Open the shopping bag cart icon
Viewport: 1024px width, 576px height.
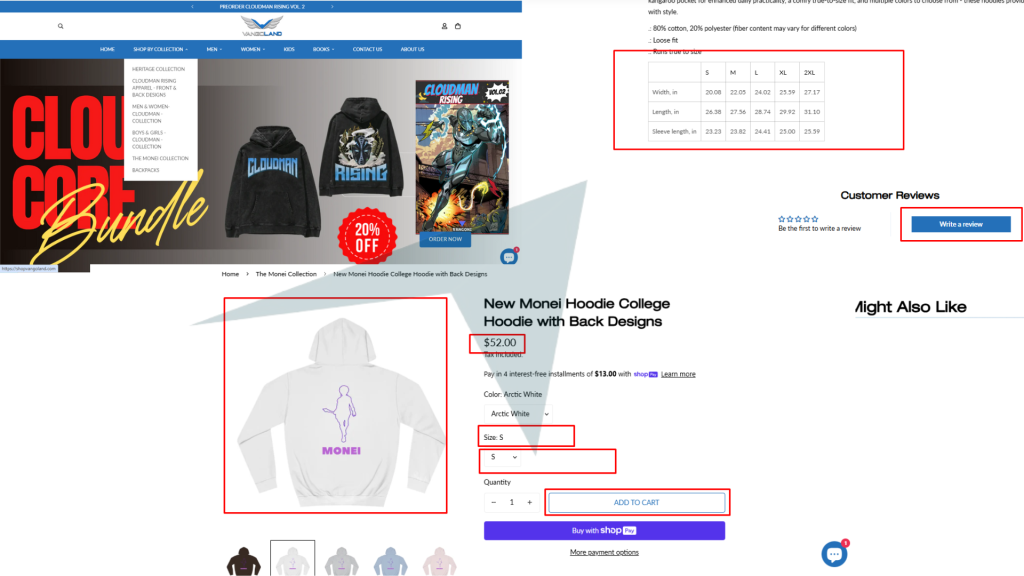click(x=458, y=26)
